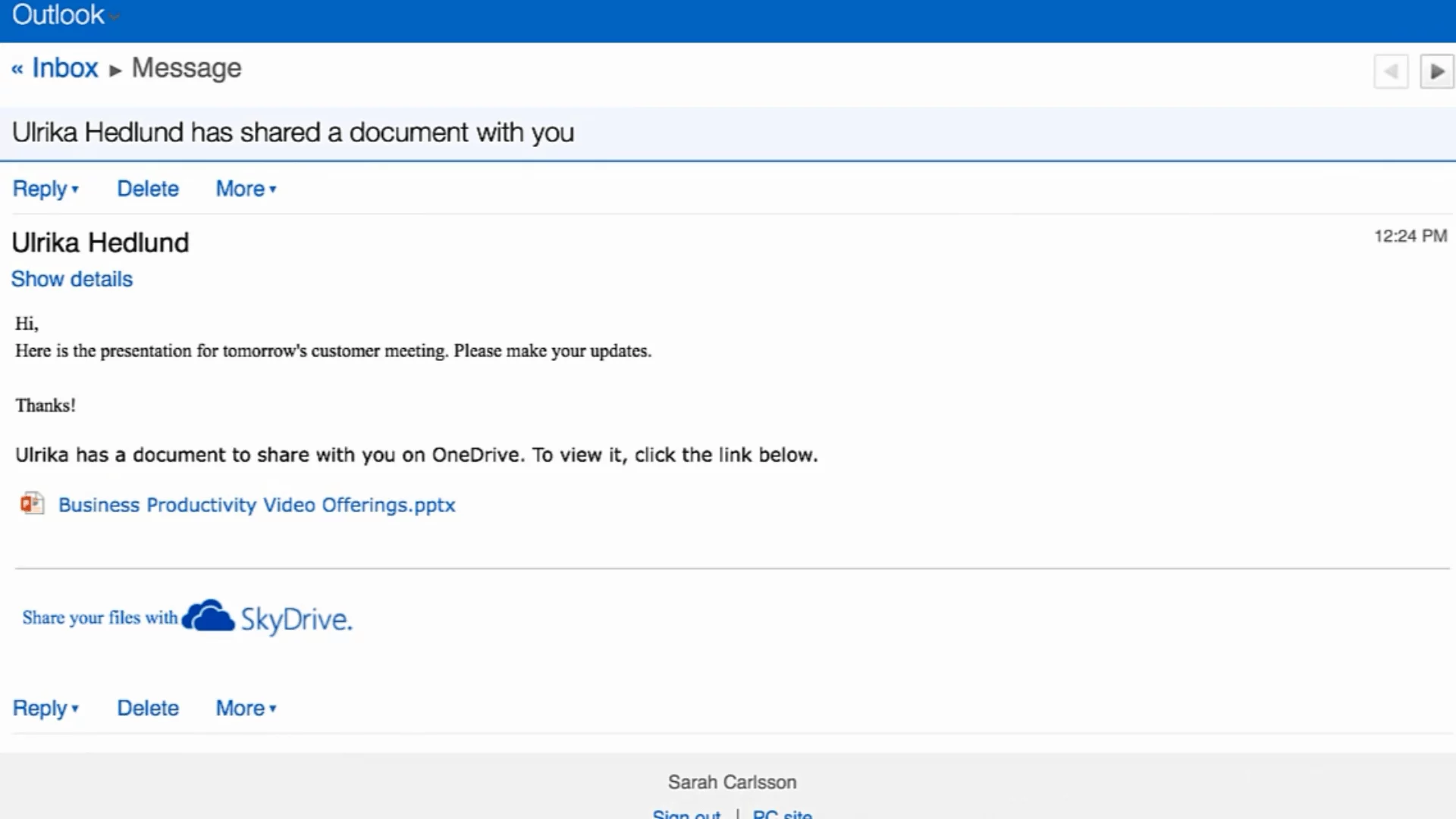Click the double-chevron back icon before Inbox
The width and height of the screenshot is (1456, 819).
click(x=17, y=70)
